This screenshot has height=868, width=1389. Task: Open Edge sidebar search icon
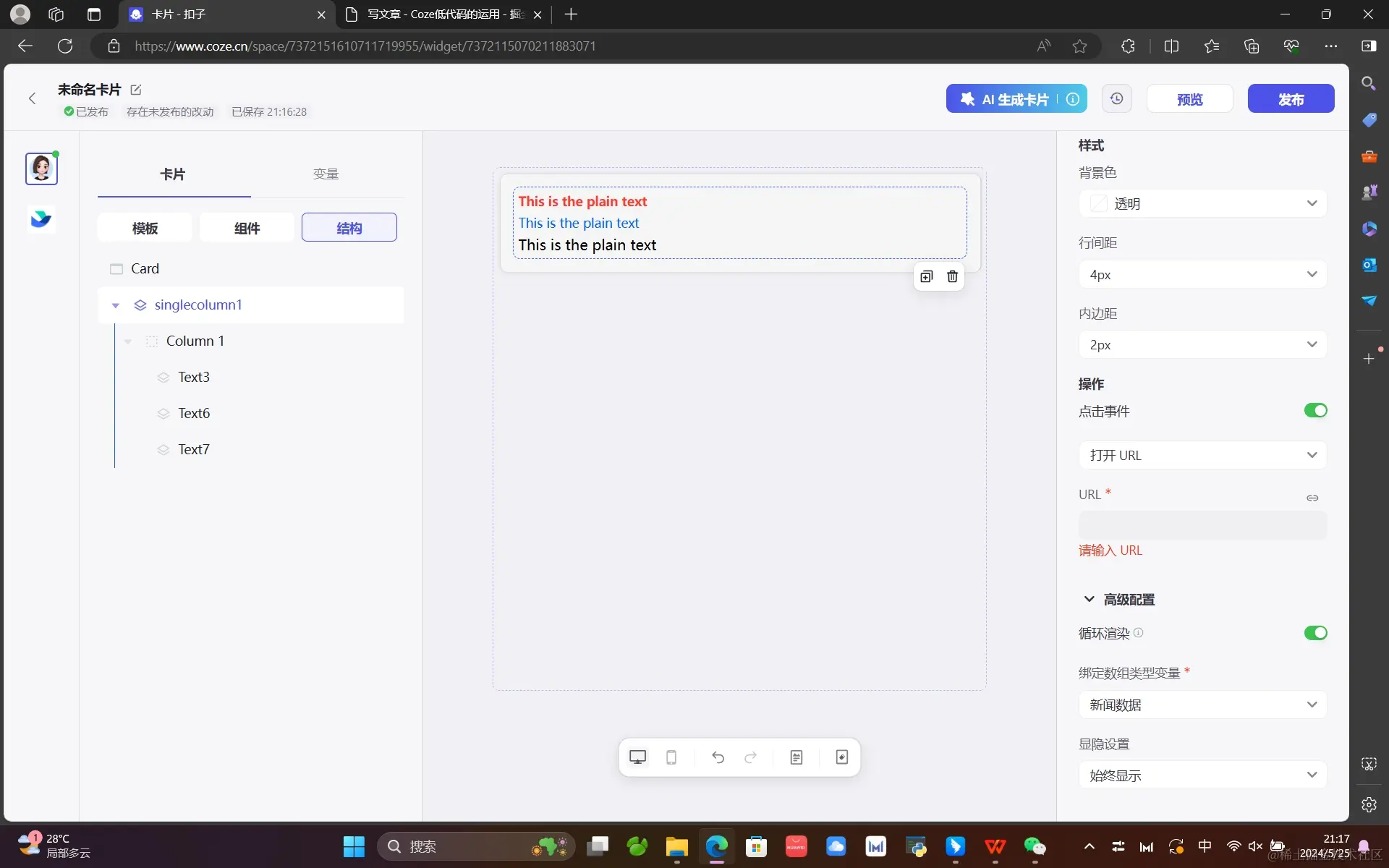tap(1369, 83)
